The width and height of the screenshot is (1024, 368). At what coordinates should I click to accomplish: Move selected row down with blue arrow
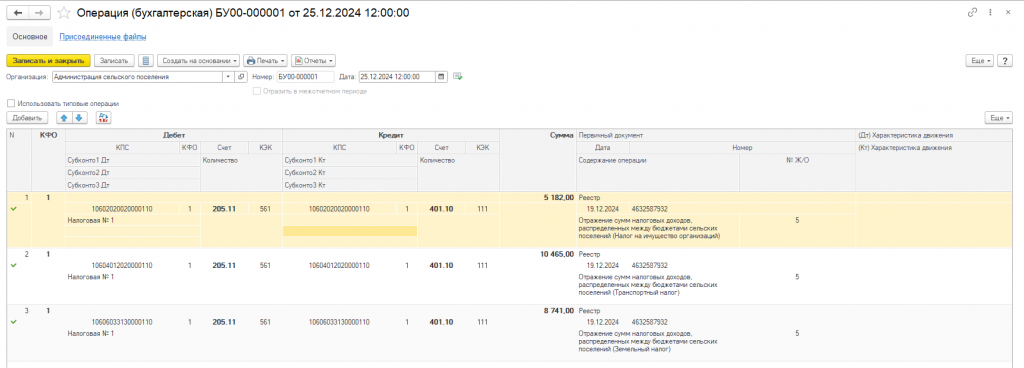coord(78,118)
